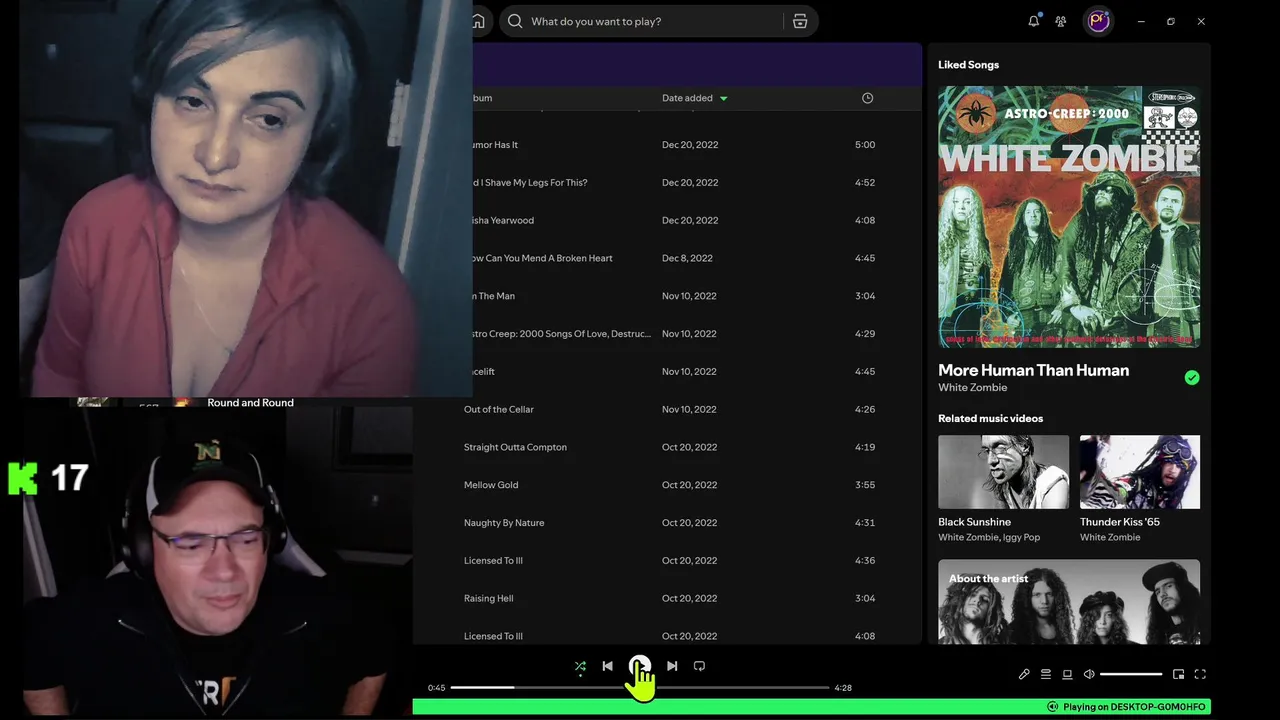Click the Home icon beside the search bar
This screenshot has height=720, width=1280.
click(x=478, y=21)
